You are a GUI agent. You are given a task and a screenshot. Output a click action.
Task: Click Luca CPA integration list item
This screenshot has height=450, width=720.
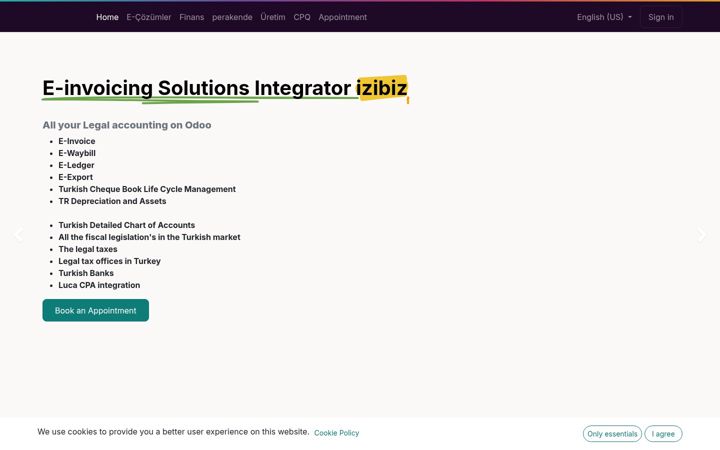(99, 285)
